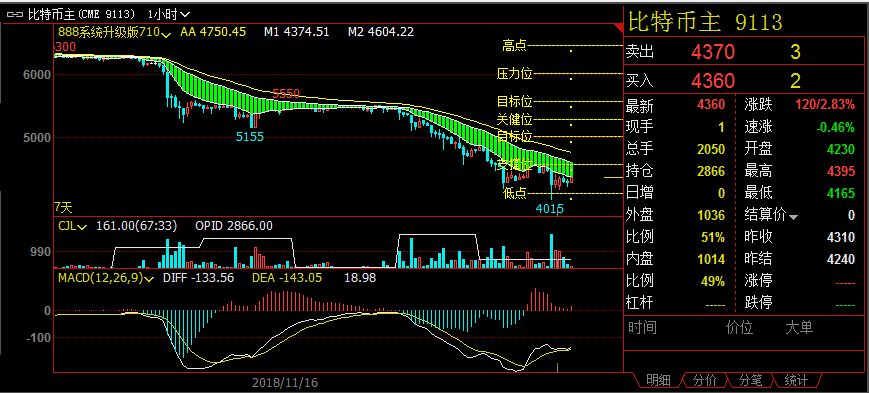Screen dimensions: 869x393
Task: Click the DEA -143.05 reading
Action: click(x=287, y=278)
